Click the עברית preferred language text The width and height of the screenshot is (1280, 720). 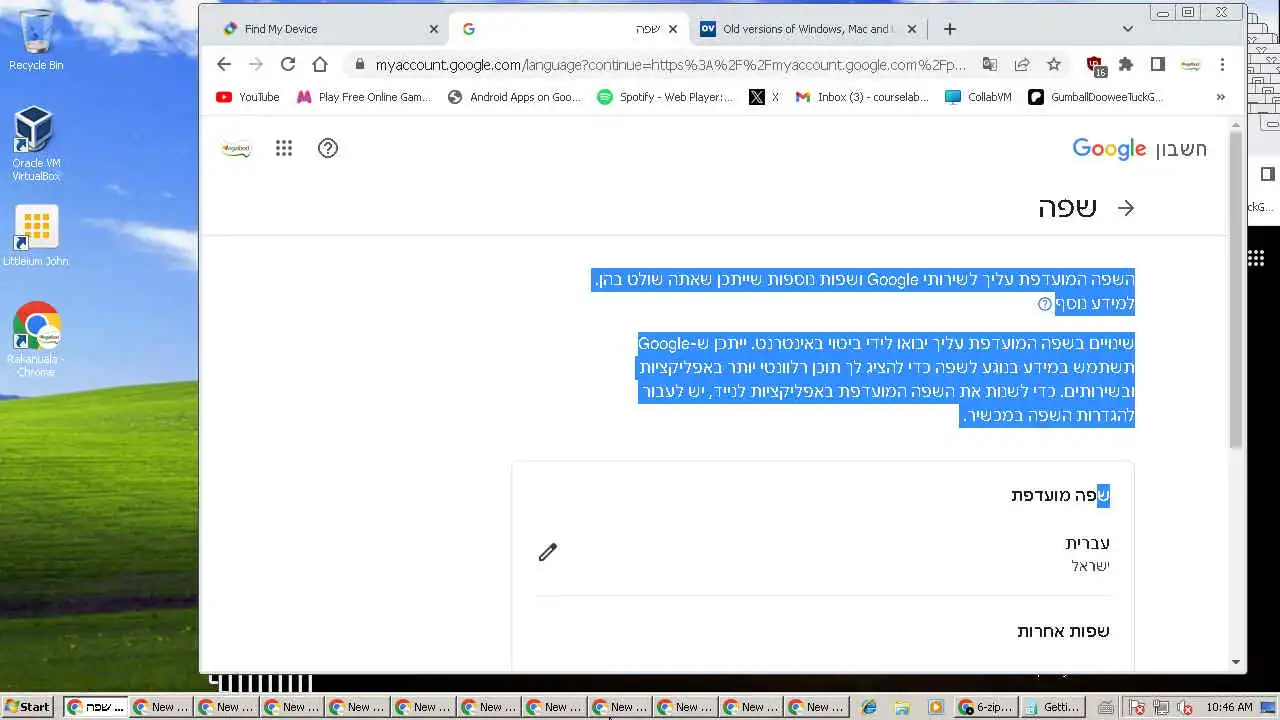point(1088,544)
